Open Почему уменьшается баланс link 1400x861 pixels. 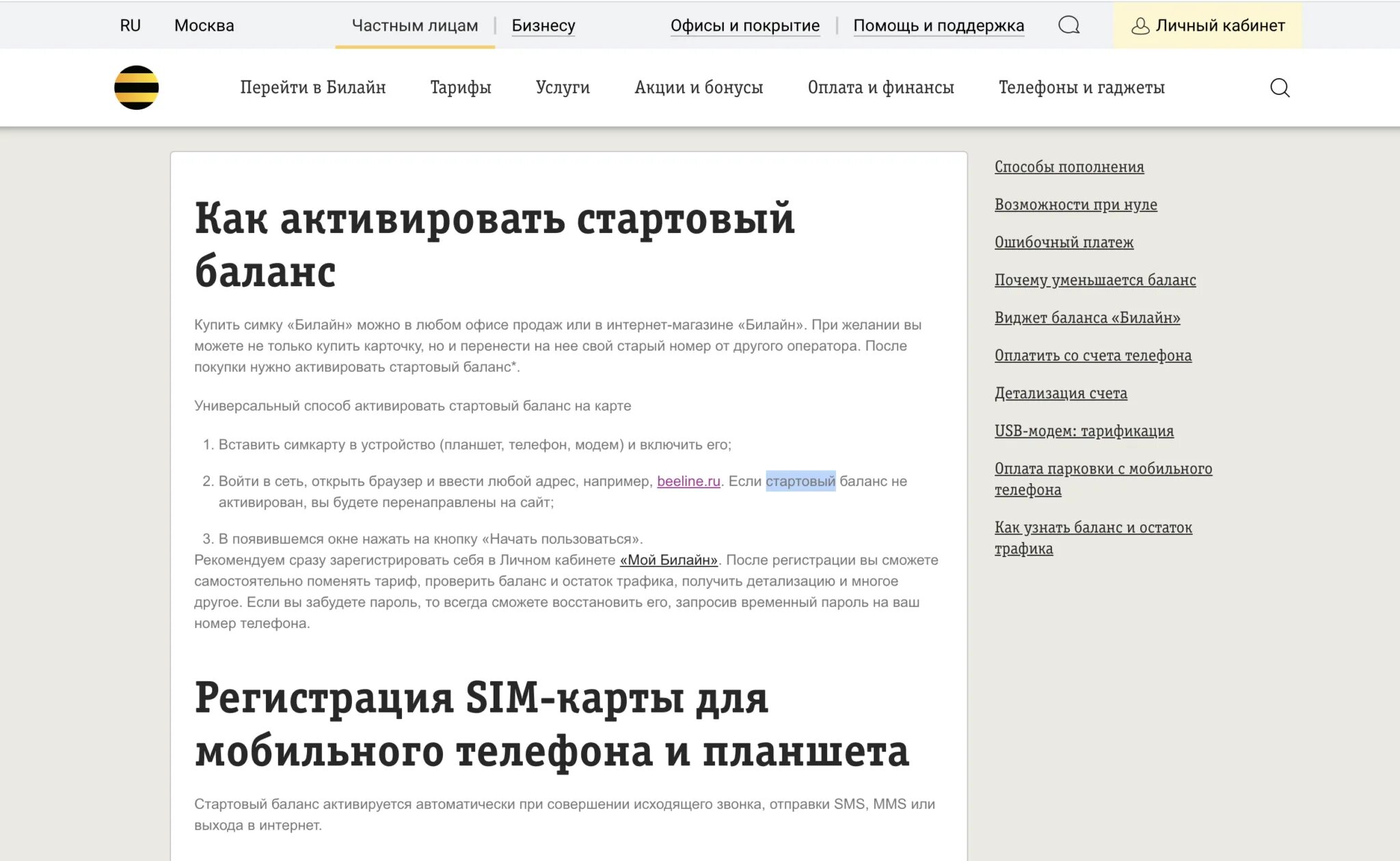coord(1095,279)
